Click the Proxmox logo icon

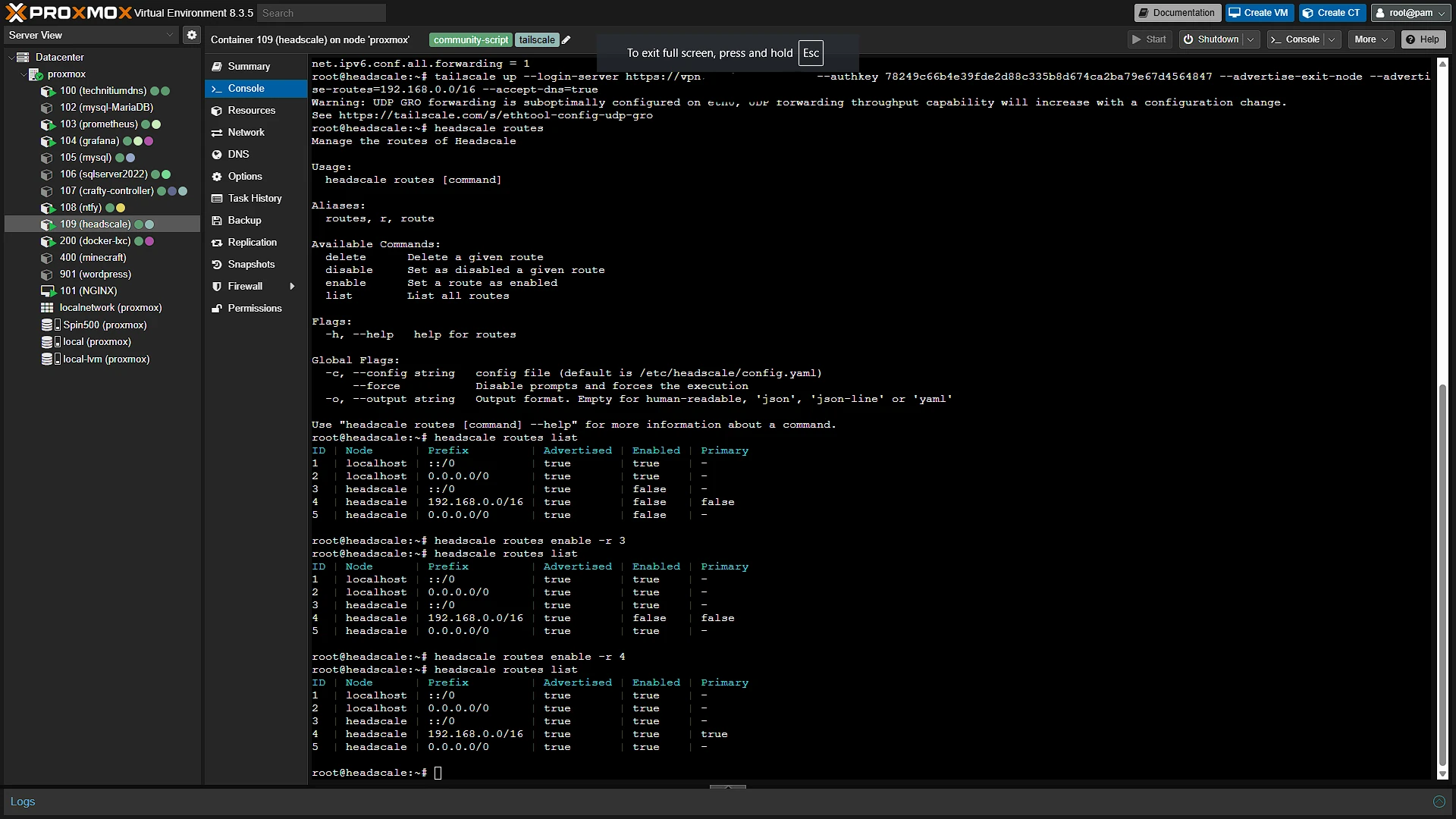tap(16, 12)
